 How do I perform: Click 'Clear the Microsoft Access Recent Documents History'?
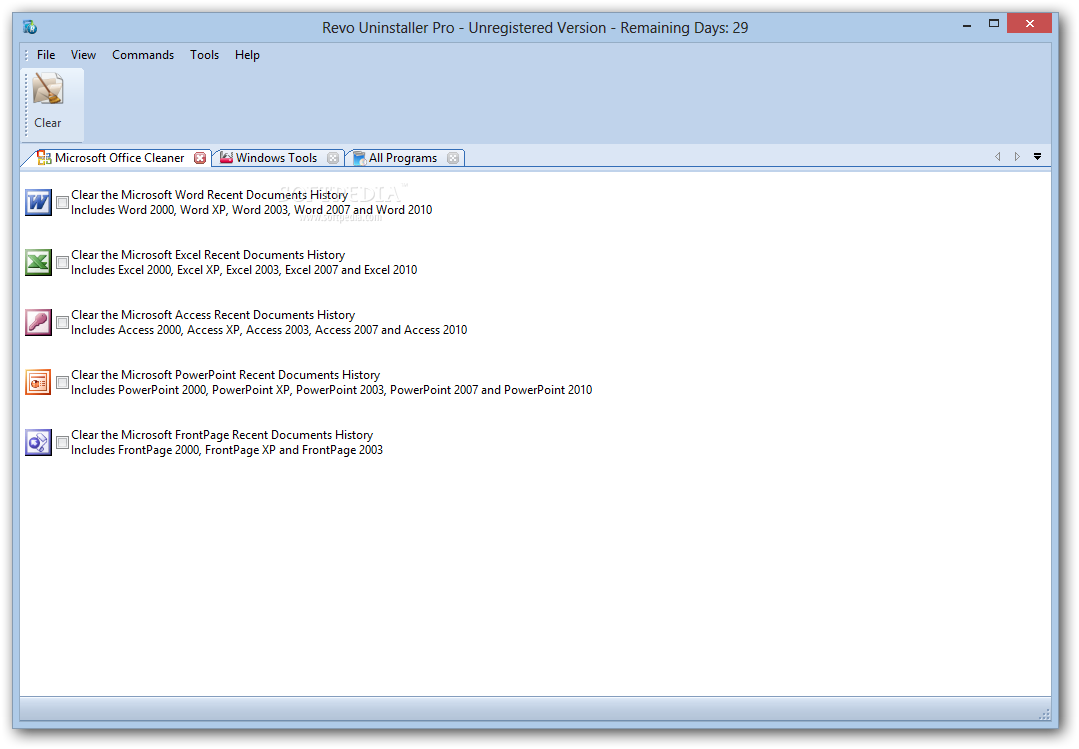213,315
